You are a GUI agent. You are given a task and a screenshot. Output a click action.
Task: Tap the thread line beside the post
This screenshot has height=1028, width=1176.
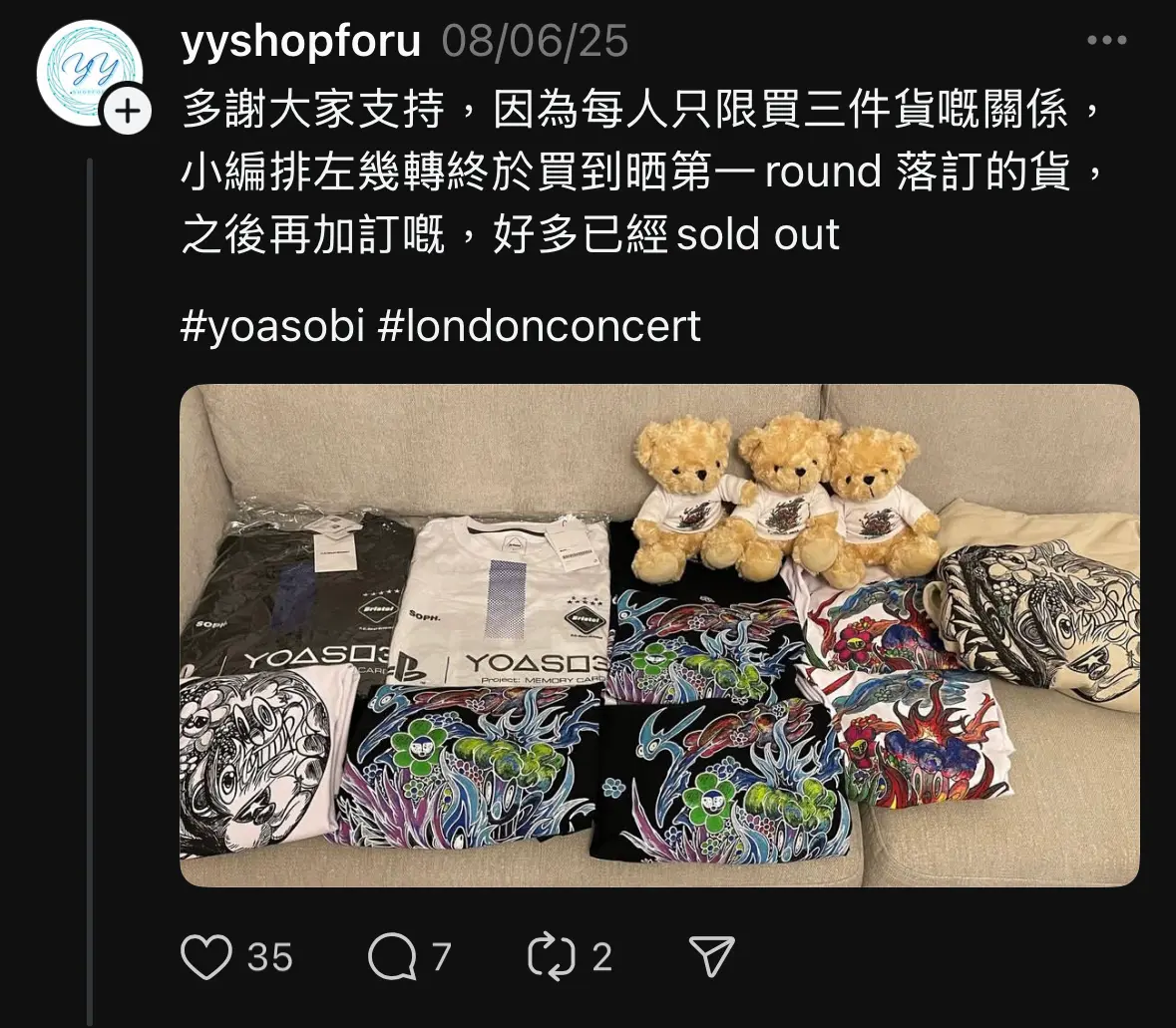pos(90,592)
